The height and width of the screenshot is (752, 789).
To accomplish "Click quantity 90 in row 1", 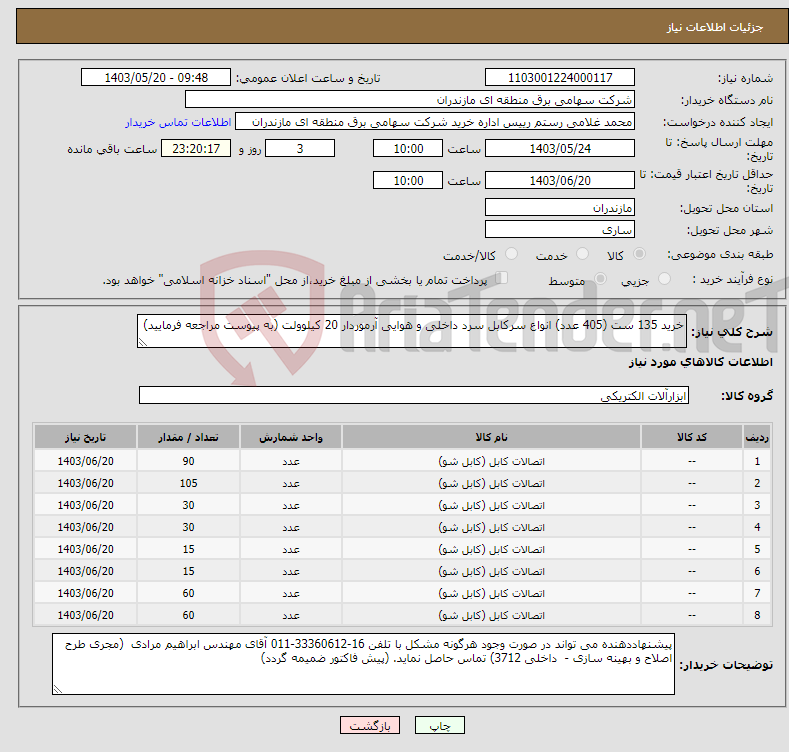I will (188, 461).
